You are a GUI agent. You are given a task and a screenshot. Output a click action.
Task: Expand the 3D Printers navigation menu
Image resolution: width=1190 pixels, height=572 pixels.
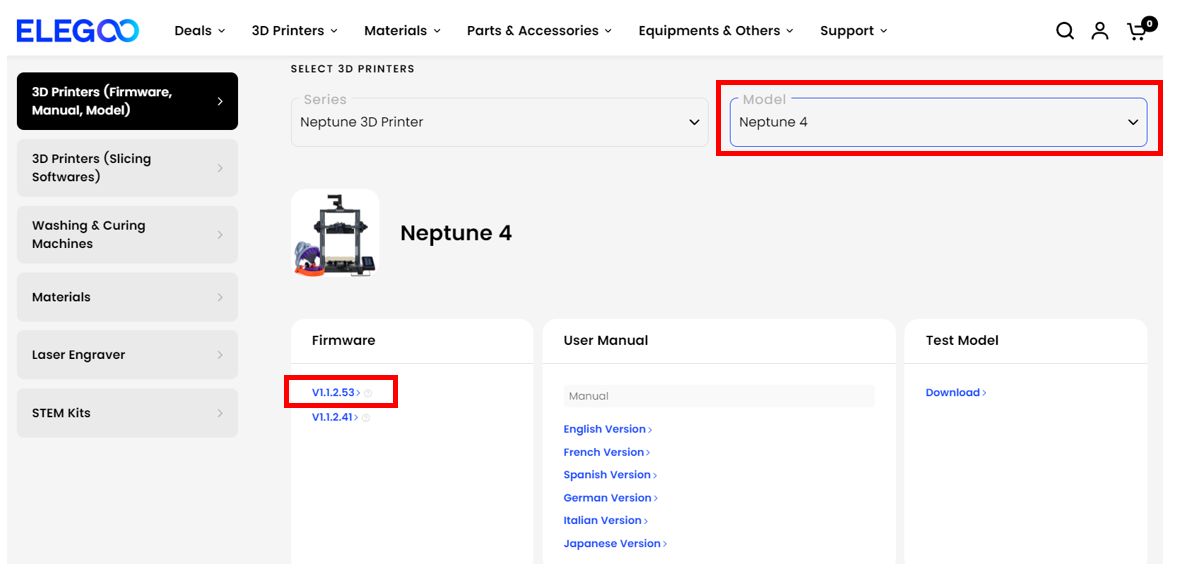pyautogui.click(x=294, y=31)
